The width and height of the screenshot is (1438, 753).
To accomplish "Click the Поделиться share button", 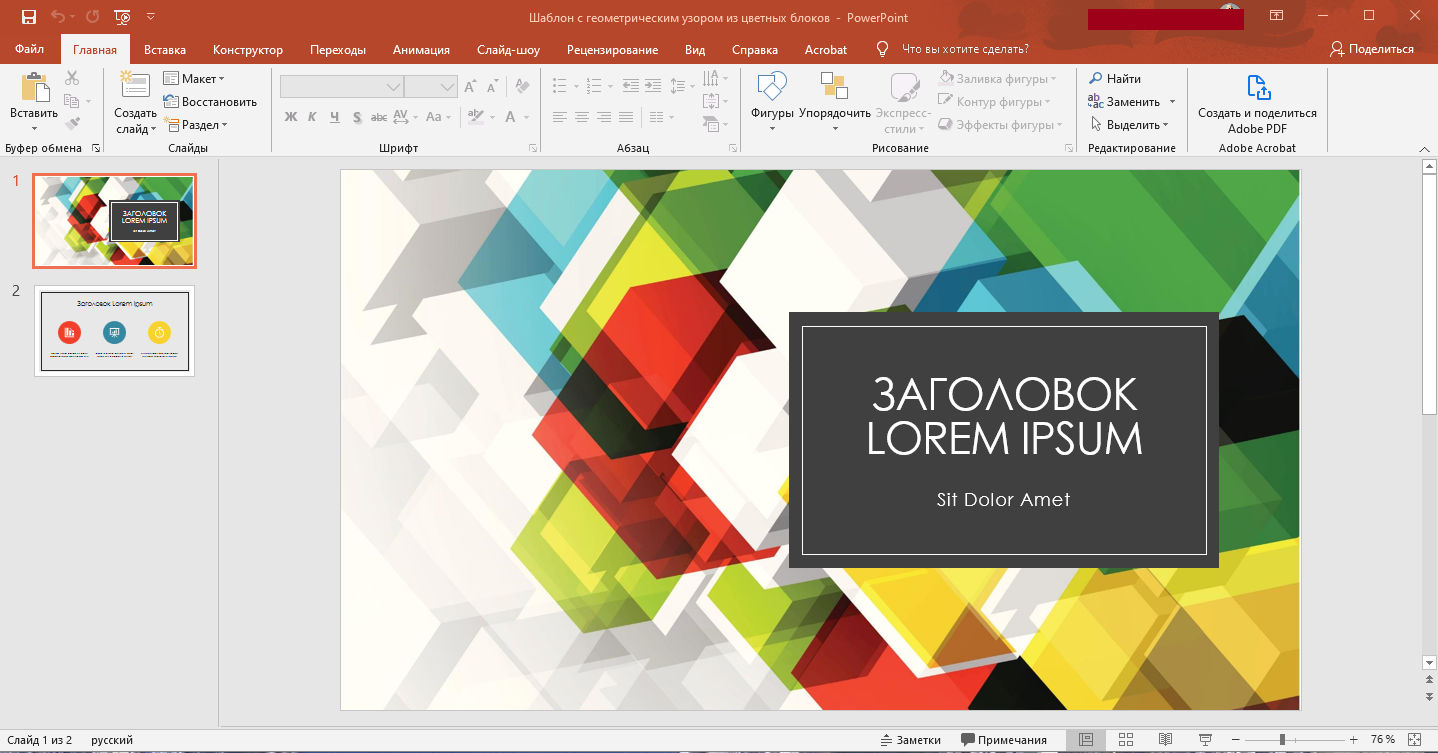I will (1372, 49).
